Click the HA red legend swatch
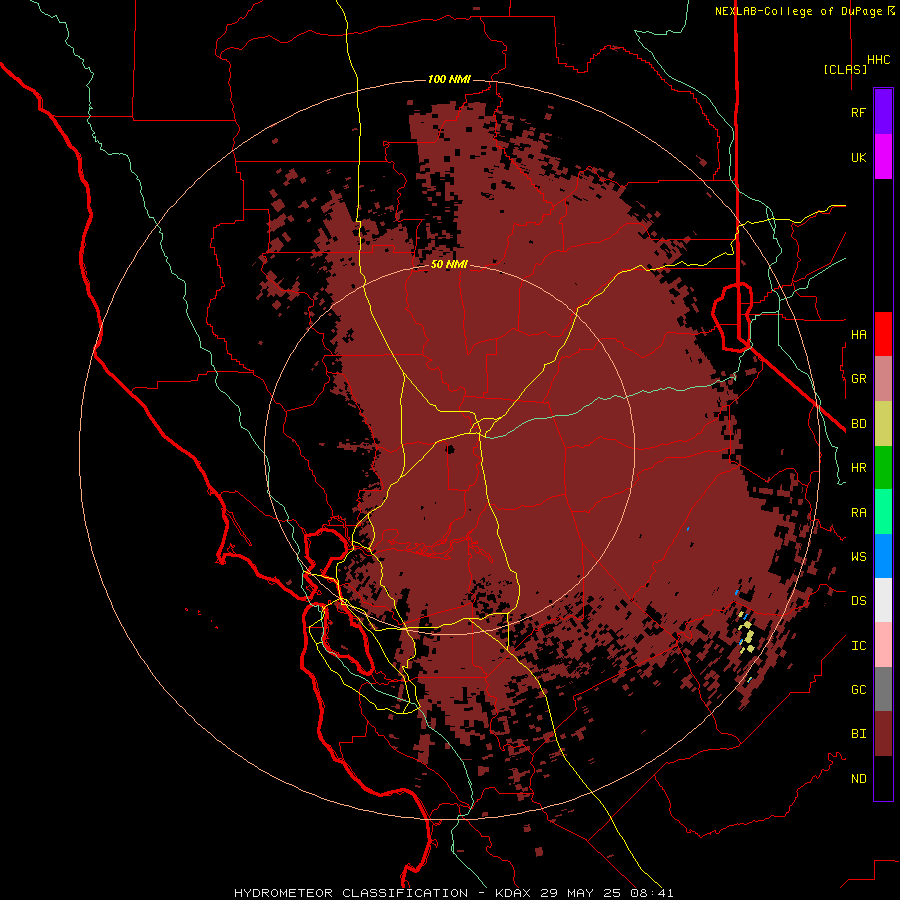The height and width of the screenshot is (900, 900). (x=883, y=334)
